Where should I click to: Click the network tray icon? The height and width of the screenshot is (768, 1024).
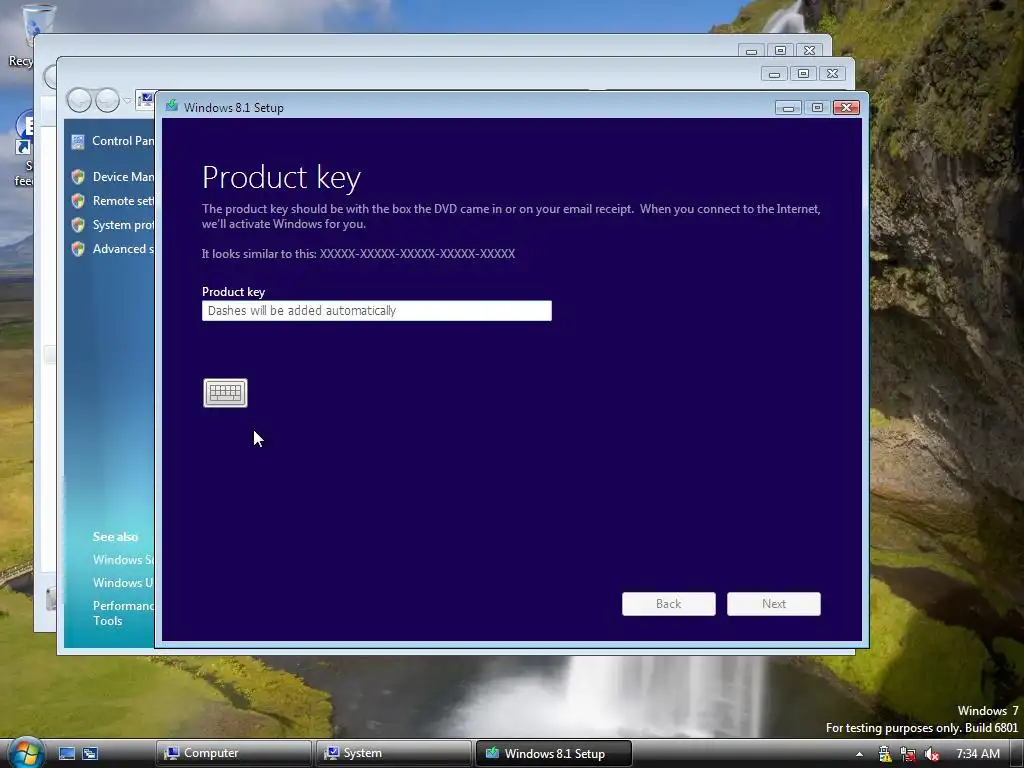point(908,754)
